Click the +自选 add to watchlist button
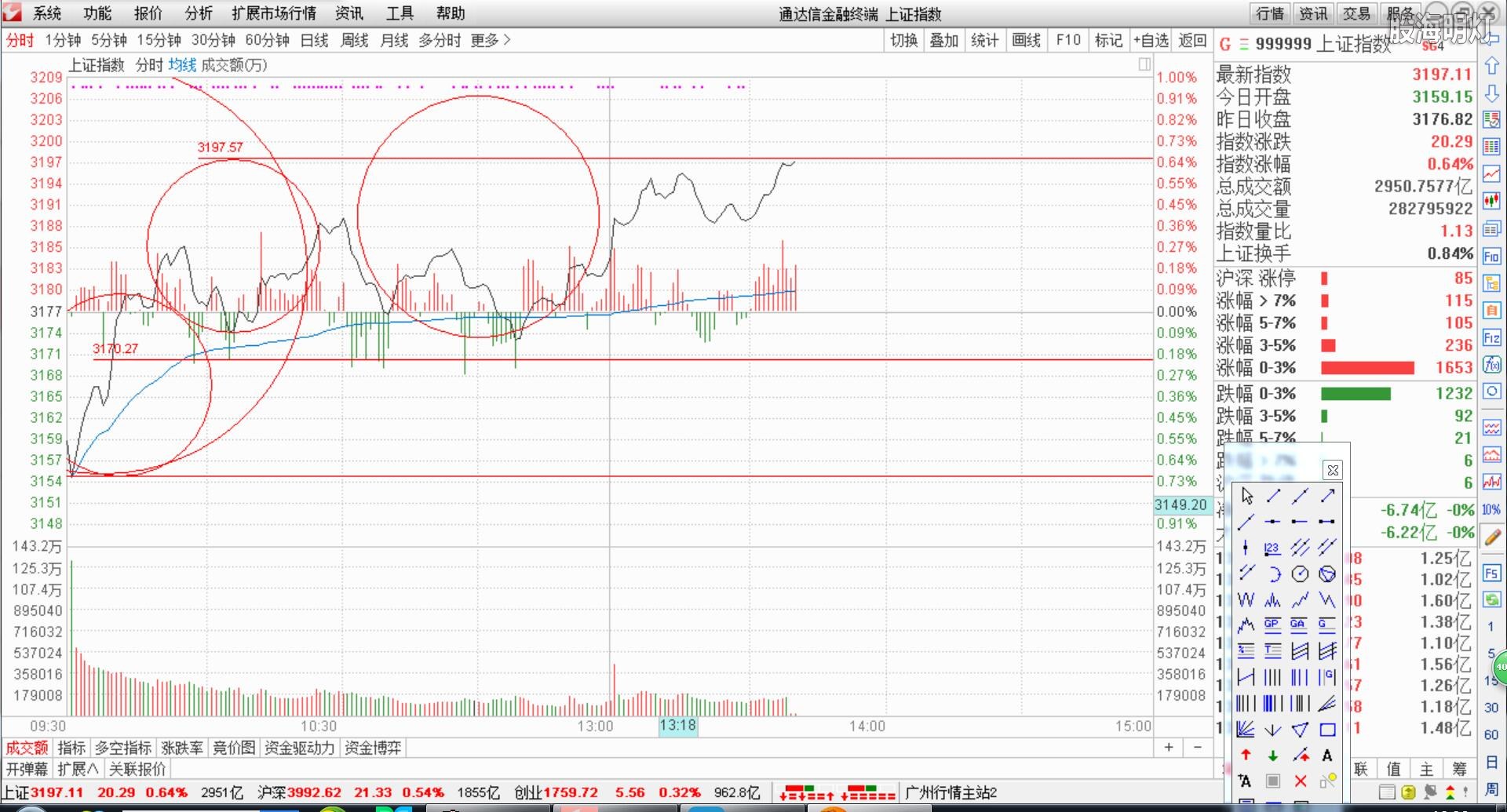Viewport: 1507px width, 812px height. (x=1151, y=40)
